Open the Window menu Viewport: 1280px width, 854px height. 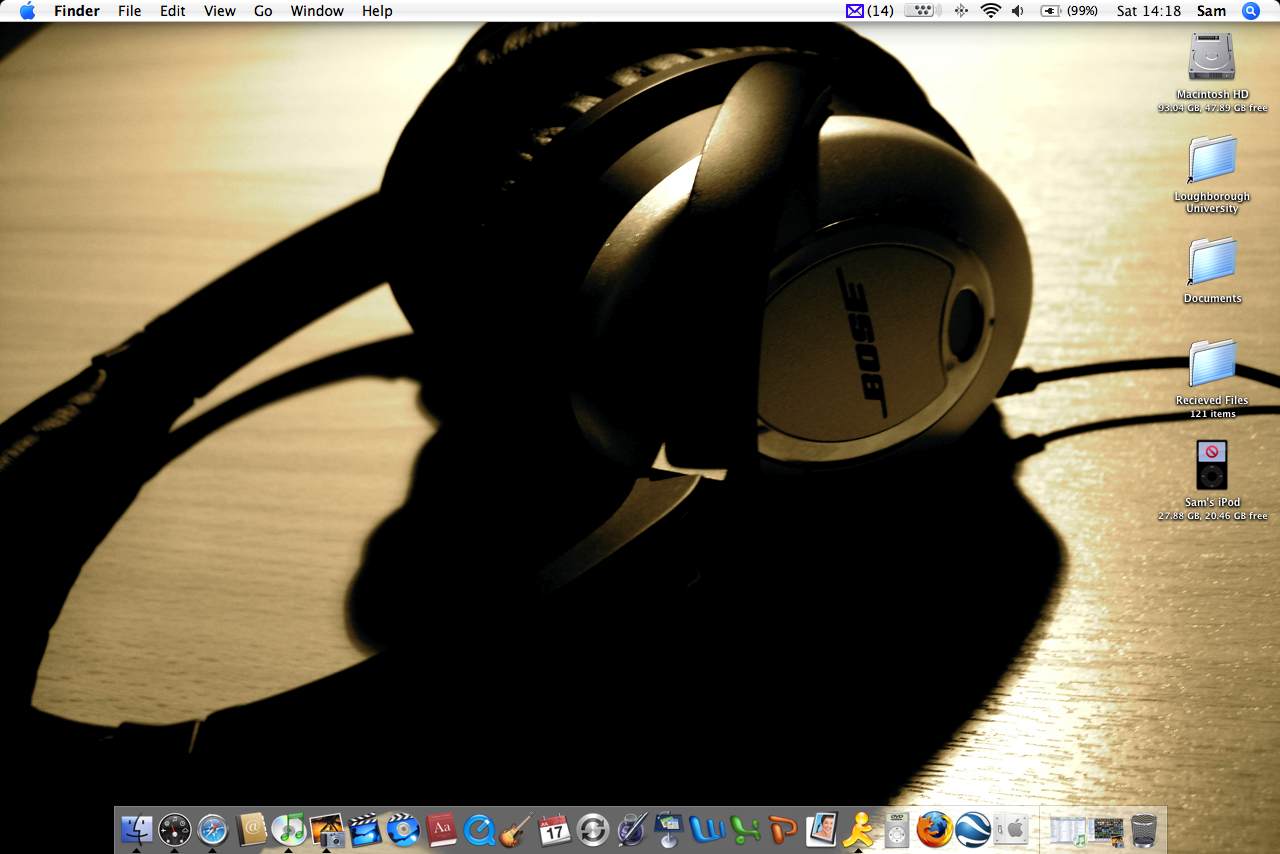[317, 11]
